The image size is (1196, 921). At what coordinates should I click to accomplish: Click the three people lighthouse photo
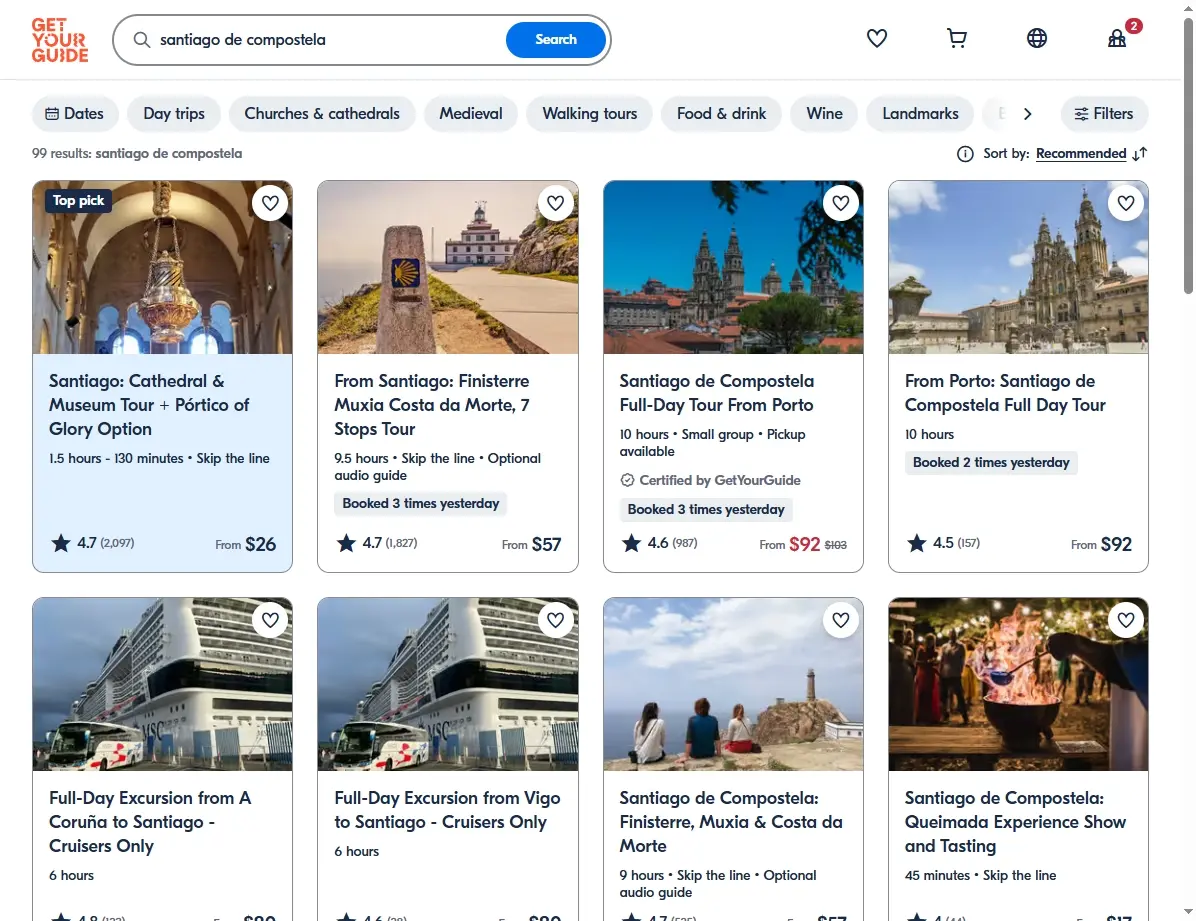(733, 684)
